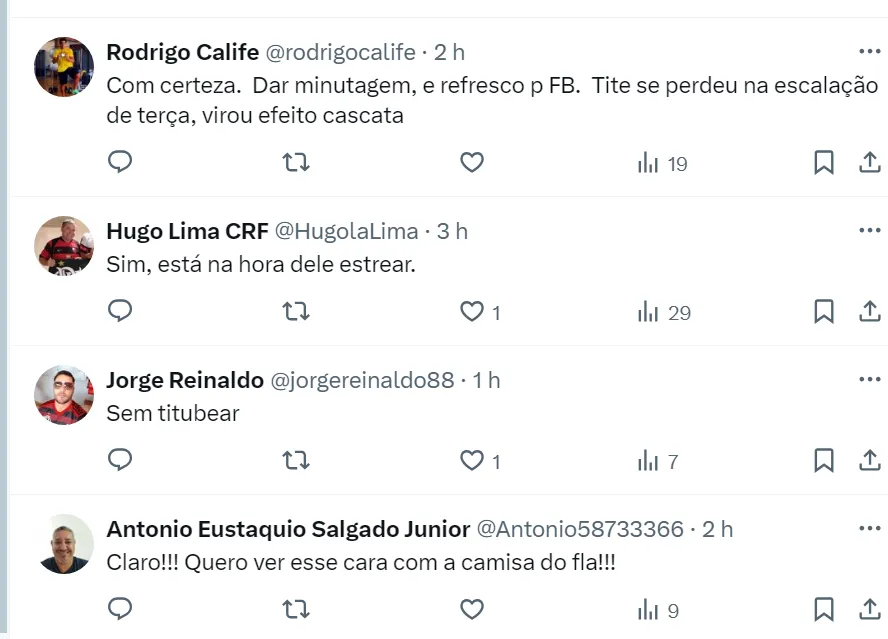Reply to Rodrigo Calife's tweet

[x=120, y=162]
